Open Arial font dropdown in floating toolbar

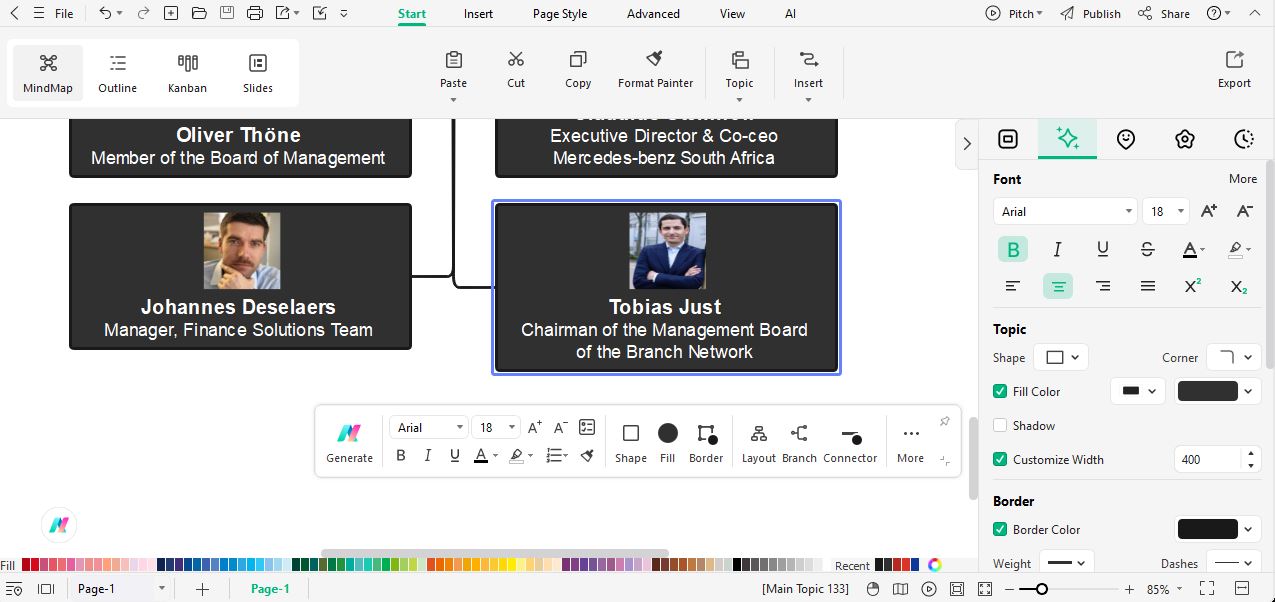pos(428,427)
